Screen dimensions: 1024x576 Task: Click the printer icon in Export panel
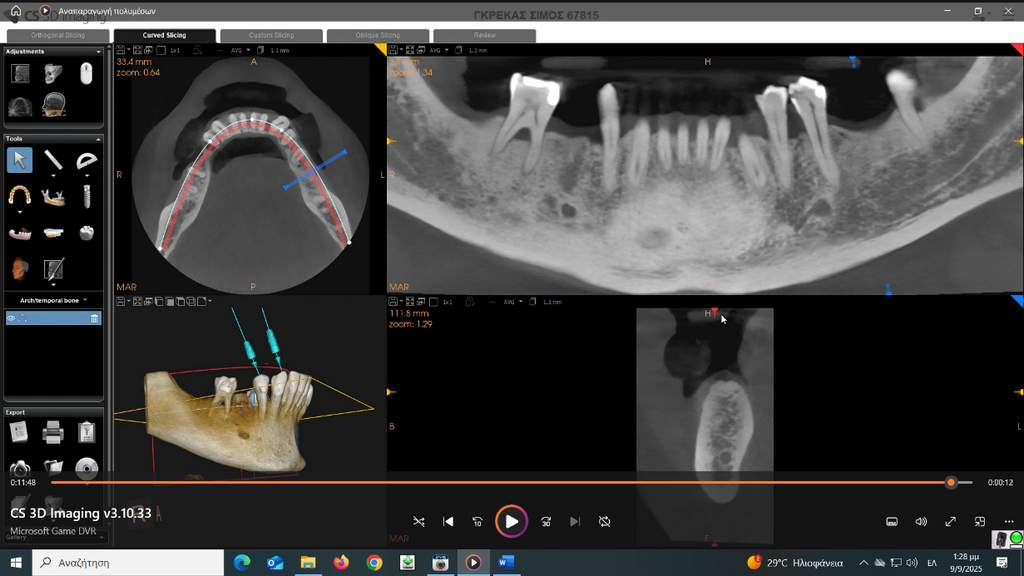[53, 432]
